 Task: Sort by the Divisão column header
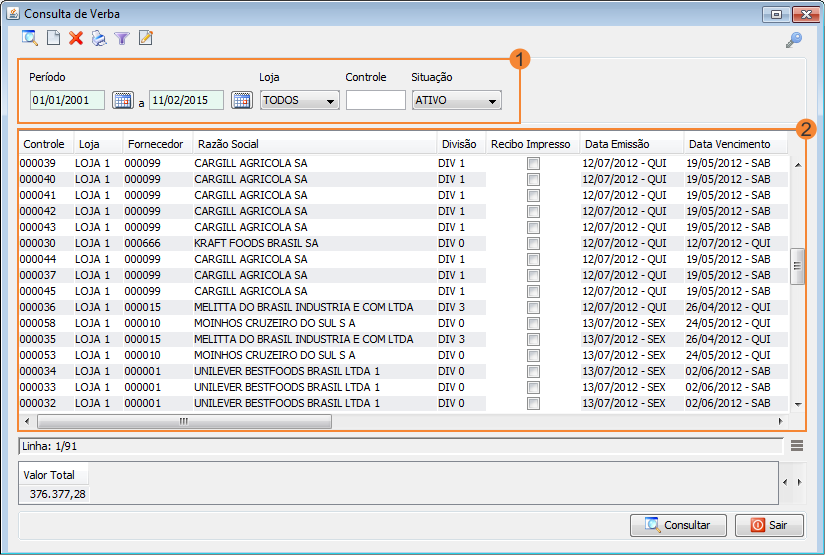pos(460,144)
